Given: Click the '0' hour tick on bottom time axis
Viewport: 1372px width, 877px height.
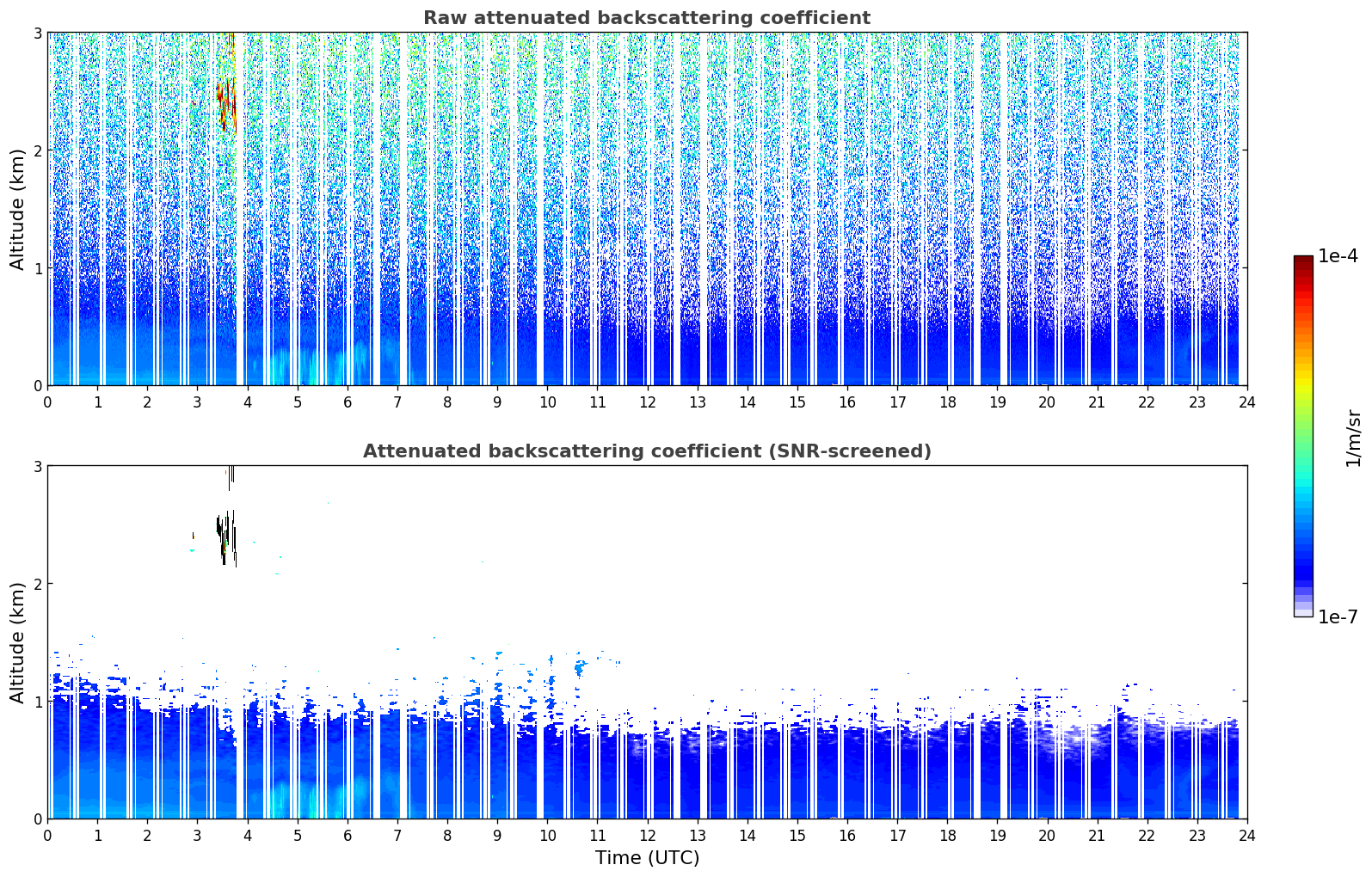Looking at the screenshot, I should pos(47,835).
